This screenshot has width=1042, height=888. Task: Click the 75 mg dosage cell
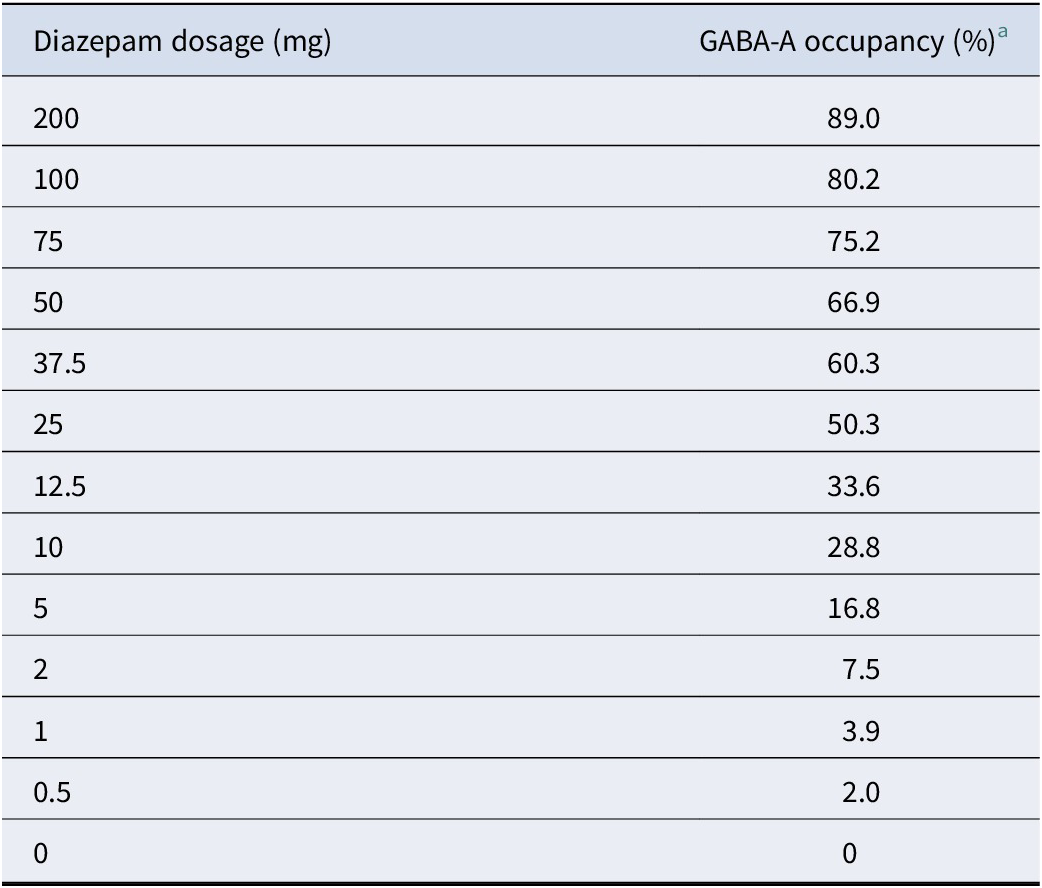[x=48, y=241]
